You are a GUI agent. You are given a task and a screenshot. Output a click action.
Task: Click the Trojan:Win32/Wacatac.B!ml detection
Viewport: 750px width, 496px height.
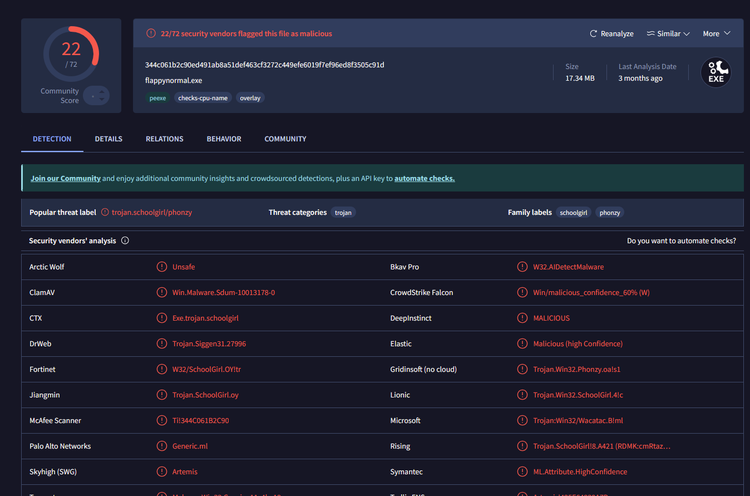pyautogui.click(x=578, y=420)
